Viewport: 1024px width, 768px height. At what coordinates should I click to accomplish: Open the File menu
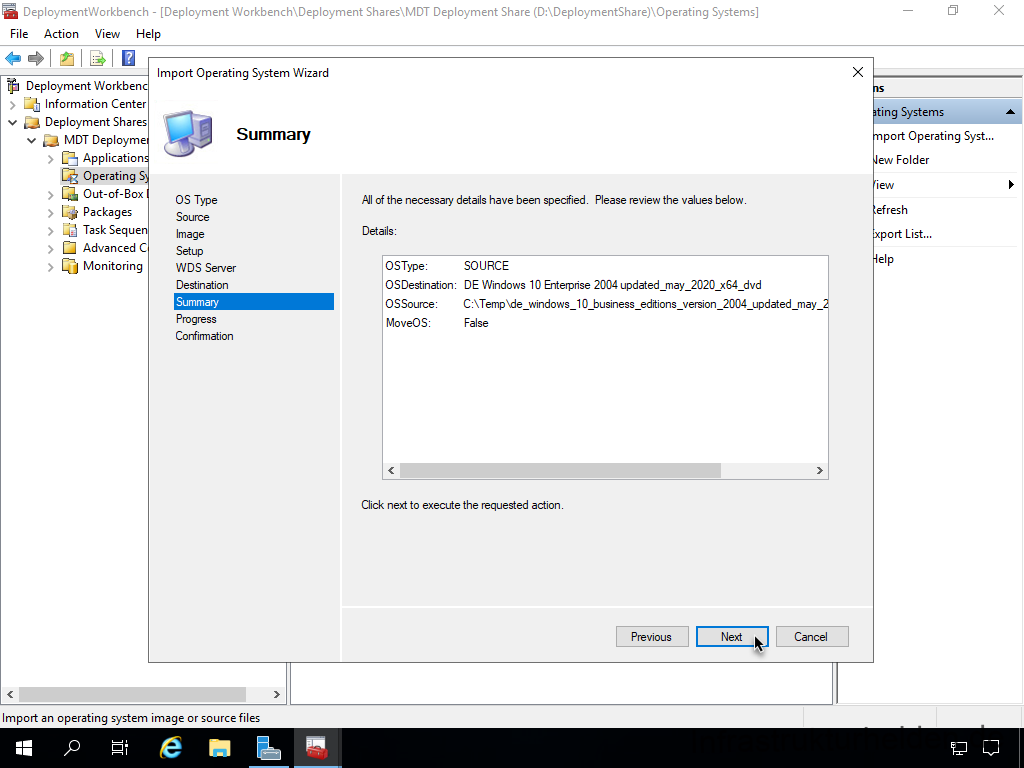pos(19,34)
